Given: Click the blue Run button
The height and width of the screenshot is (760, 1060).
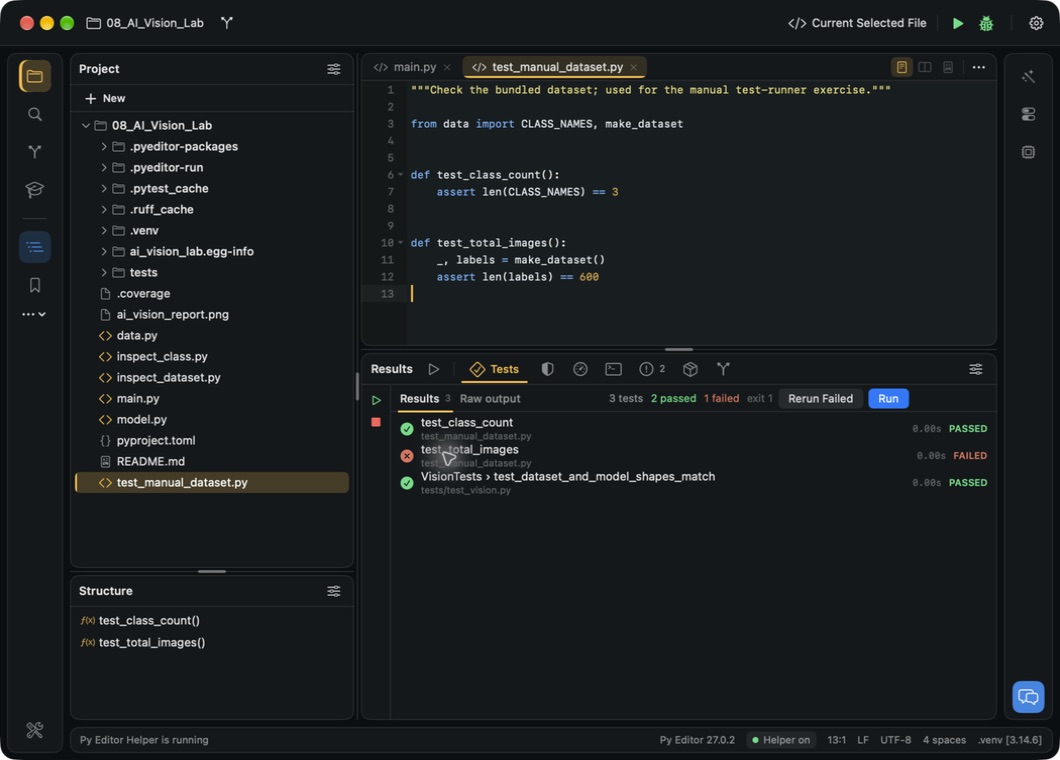Looking at the screenshot, I should pyautogui.click(x=888, y=399).
